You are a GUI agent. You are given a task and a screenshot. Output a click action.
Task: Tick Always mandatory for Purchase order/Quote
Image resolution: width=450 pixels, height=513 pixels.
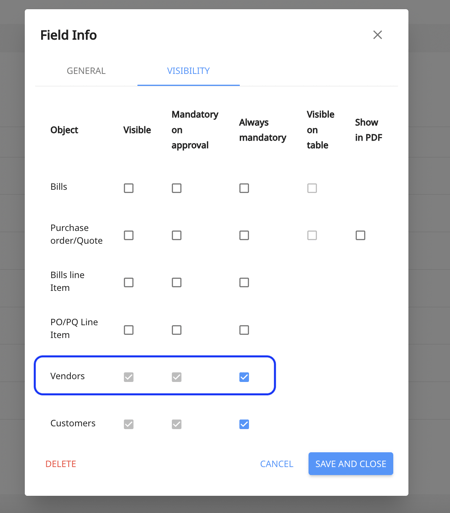(x=244, y=235)
